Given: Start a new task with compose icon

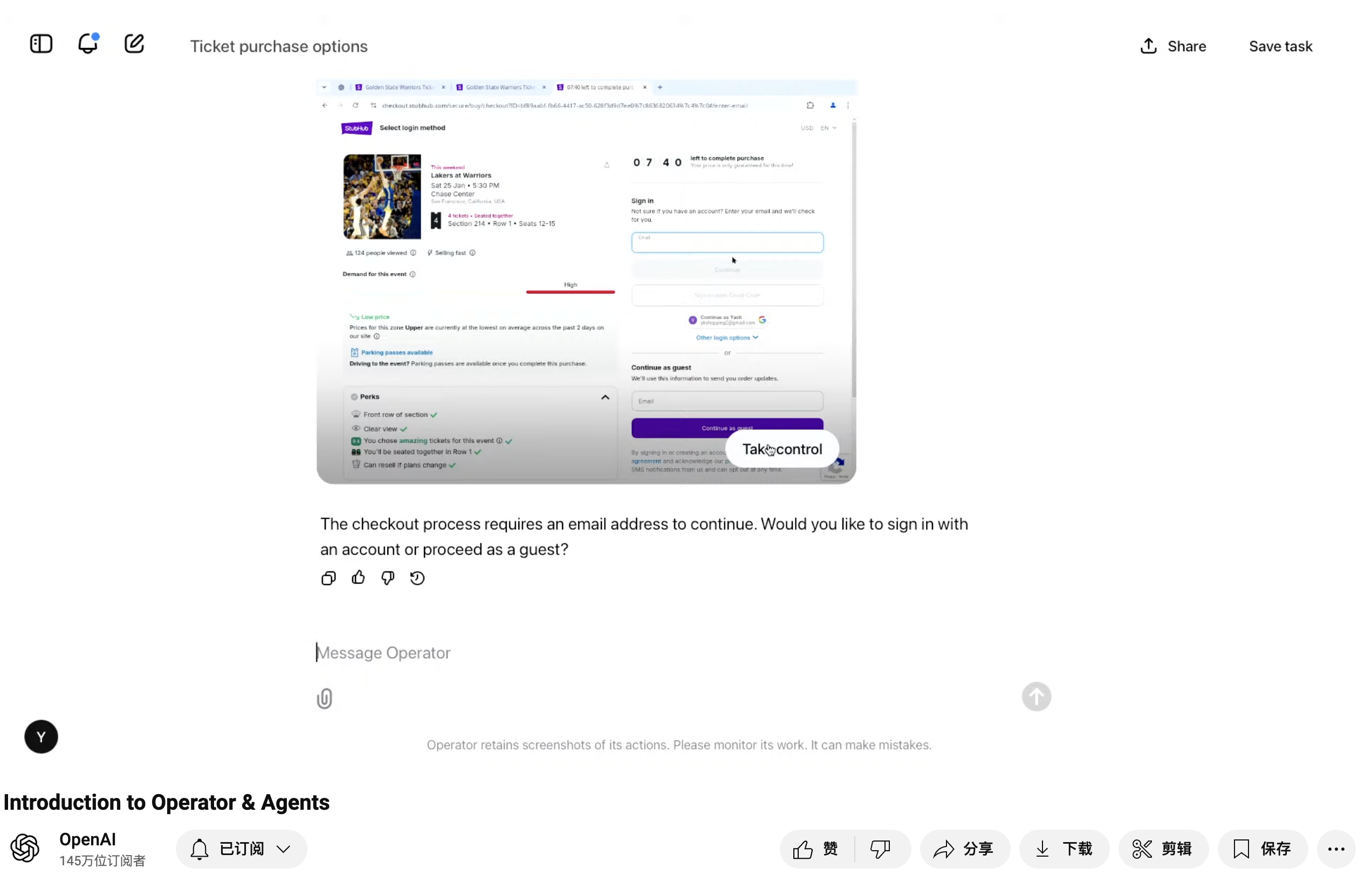Looking at the screenshot, I should point(134,44).
